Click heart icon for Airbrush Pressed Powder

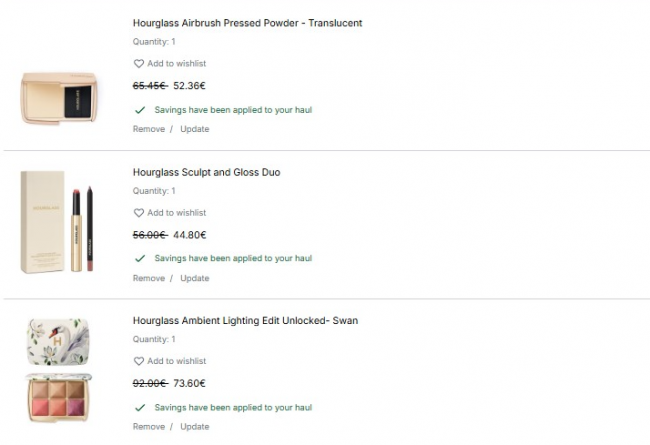139,64
